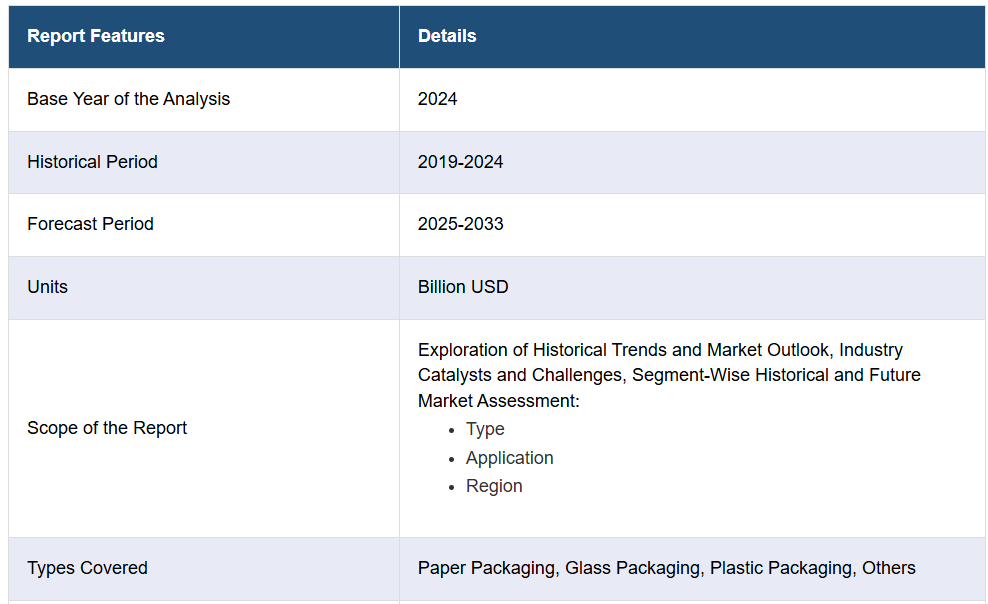The image size is (988, 604).
Task: Click the Billion USD value
Action: 462,287
